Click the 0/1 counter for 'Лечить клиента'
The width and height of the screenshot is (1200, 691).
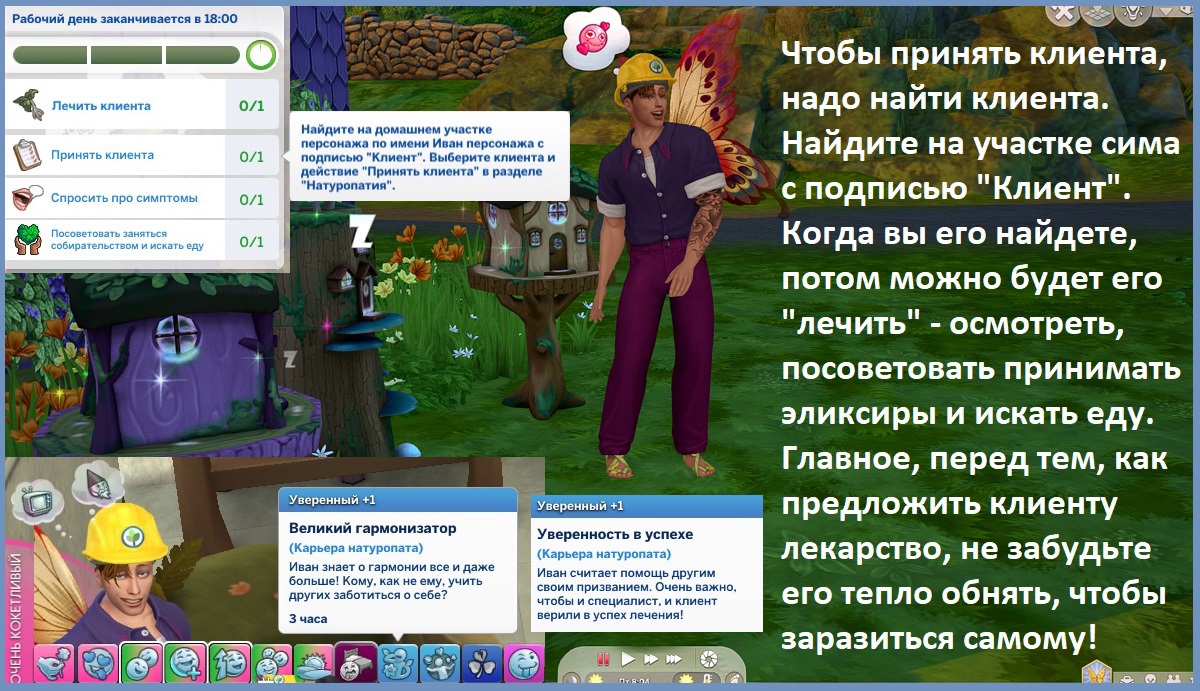point(252,106)
